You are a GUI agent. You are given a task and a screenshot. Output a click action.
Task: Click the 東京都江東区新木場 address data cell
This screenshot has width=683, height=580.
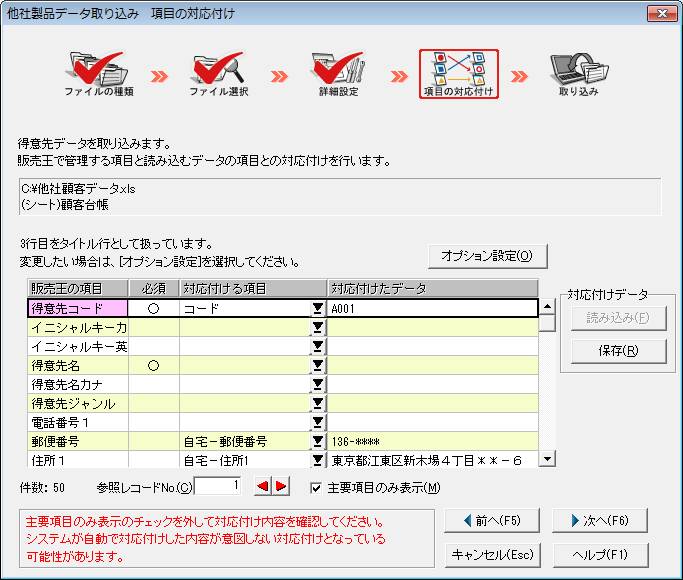point(433,460)
